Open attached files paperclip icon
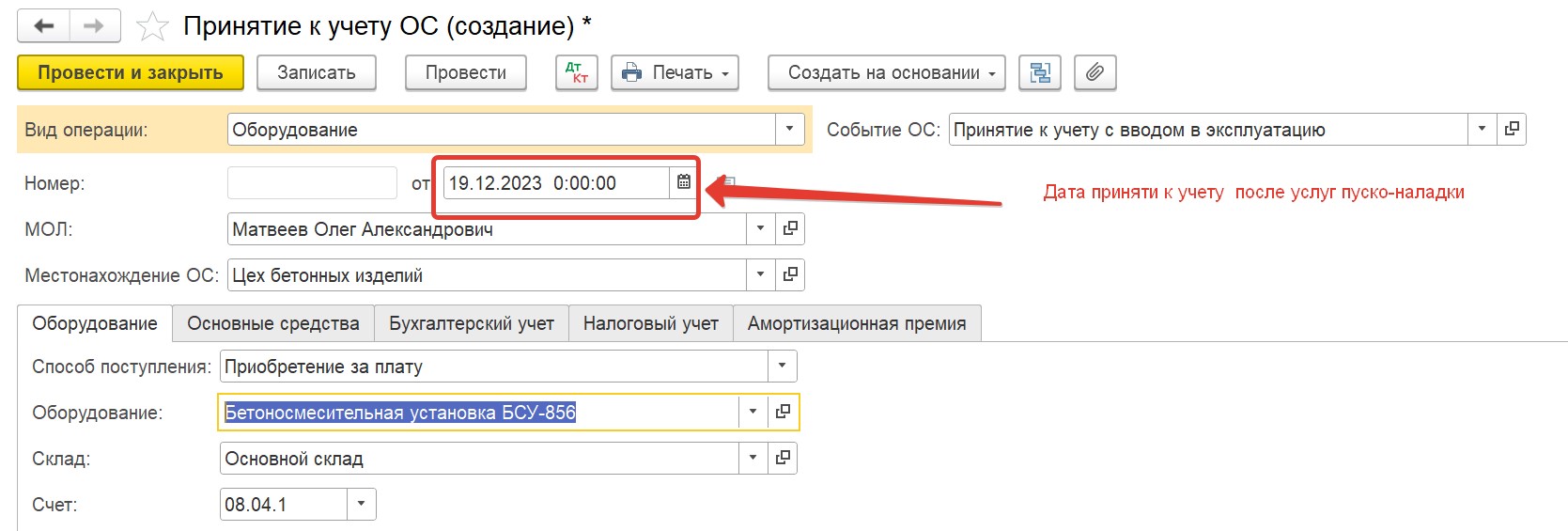Viewport: 1568px width, 531px height. 1094,72
